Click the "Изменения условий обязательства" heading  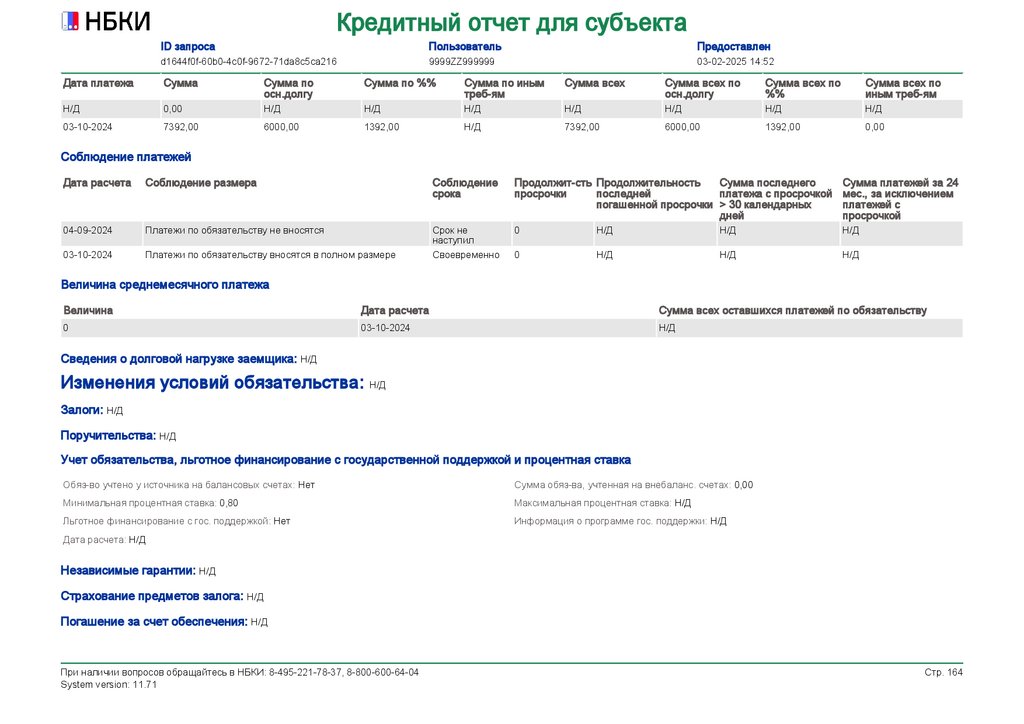pos(212,383)
